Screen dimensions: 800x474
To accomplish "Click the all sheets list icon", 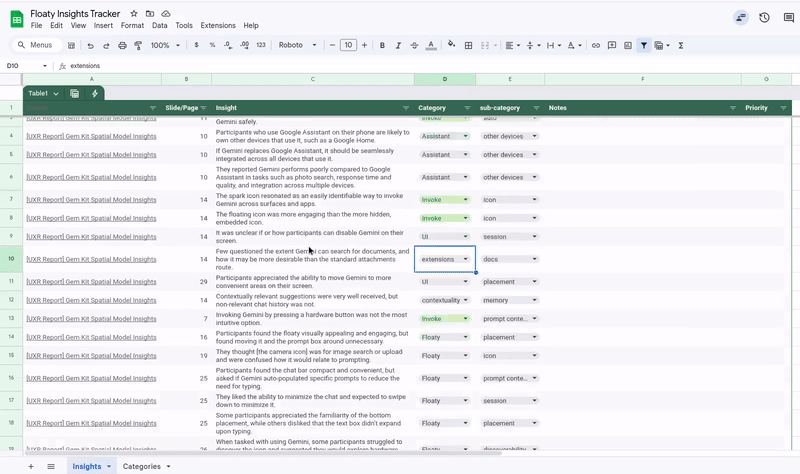I will click(51, 466).
